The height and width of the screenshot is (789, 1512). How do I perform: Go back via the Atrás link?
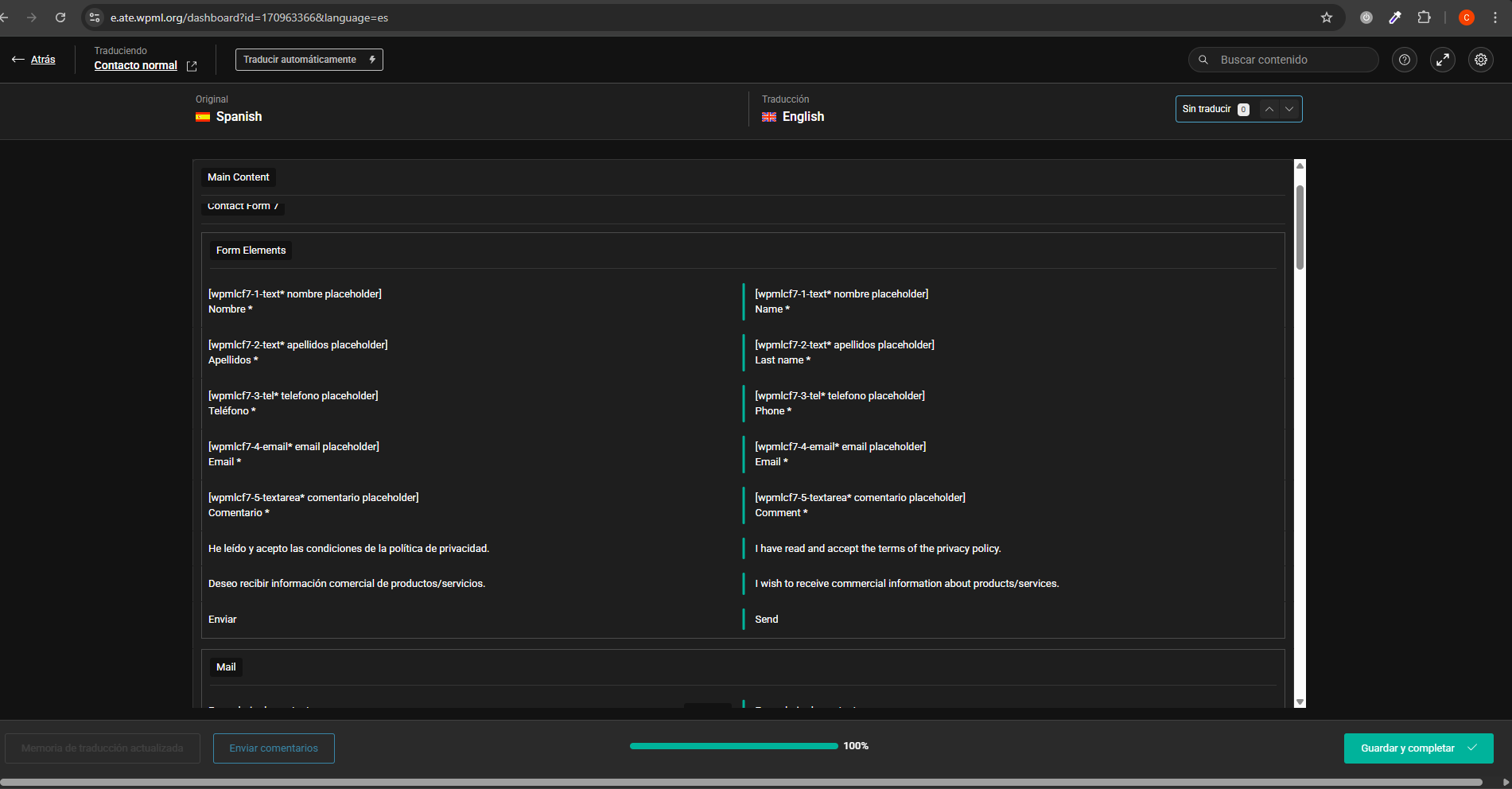point(43,60)
